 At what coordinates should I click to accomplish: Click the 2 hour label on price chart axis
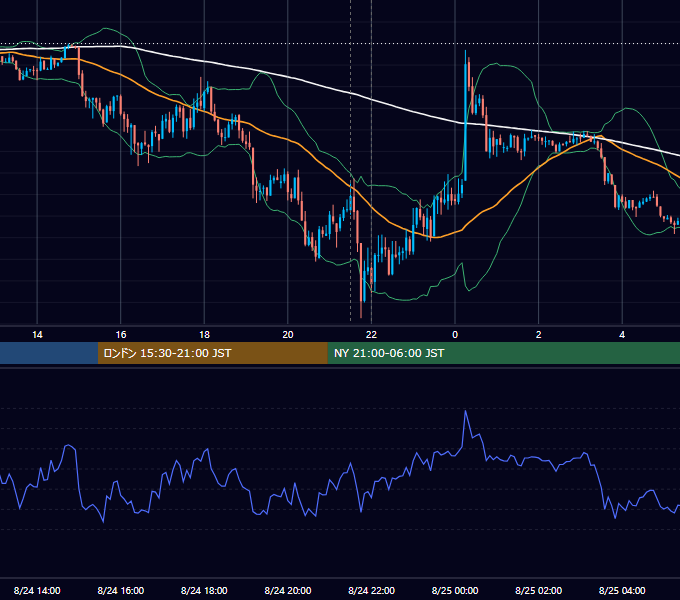click(x=539, y=335)
